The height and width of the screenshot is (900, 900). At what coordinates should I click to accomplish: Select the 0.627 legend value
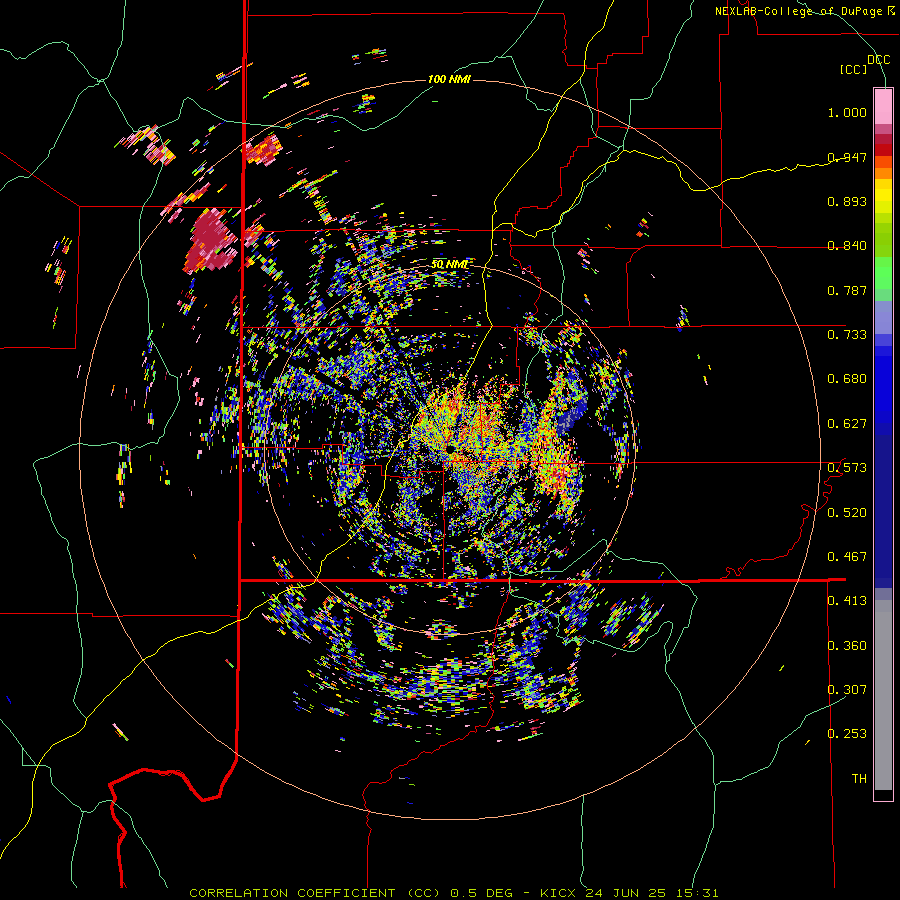coord(847,424)
